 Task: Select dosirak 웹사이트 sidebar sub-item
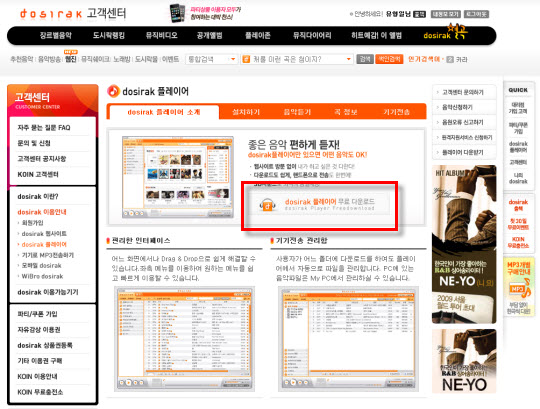pyautogui.click(x=44, y=234)
